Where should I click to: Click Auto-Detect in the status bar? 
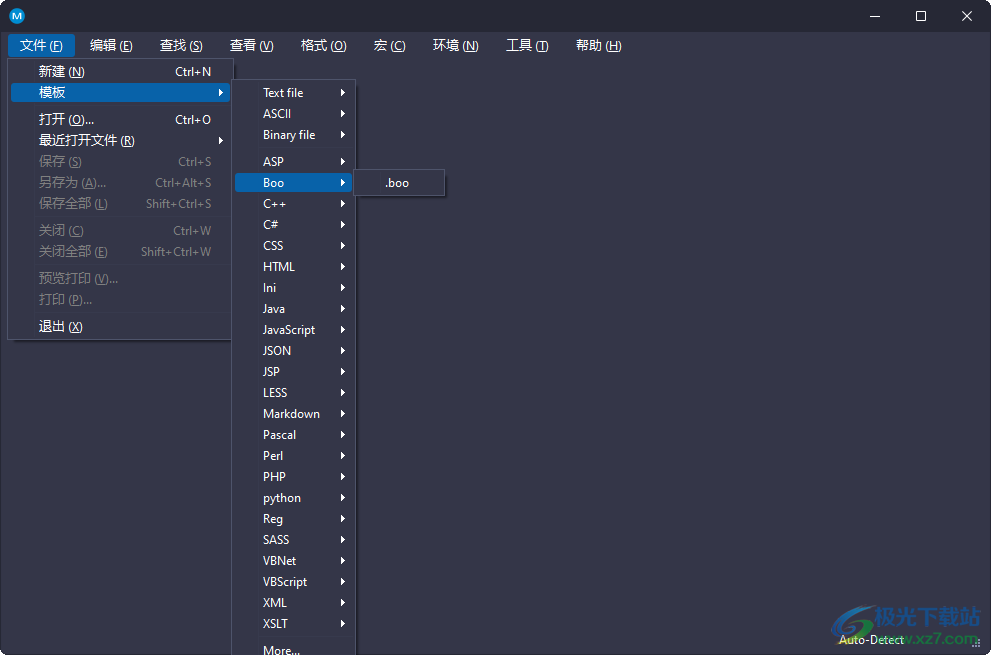(872, 640)
